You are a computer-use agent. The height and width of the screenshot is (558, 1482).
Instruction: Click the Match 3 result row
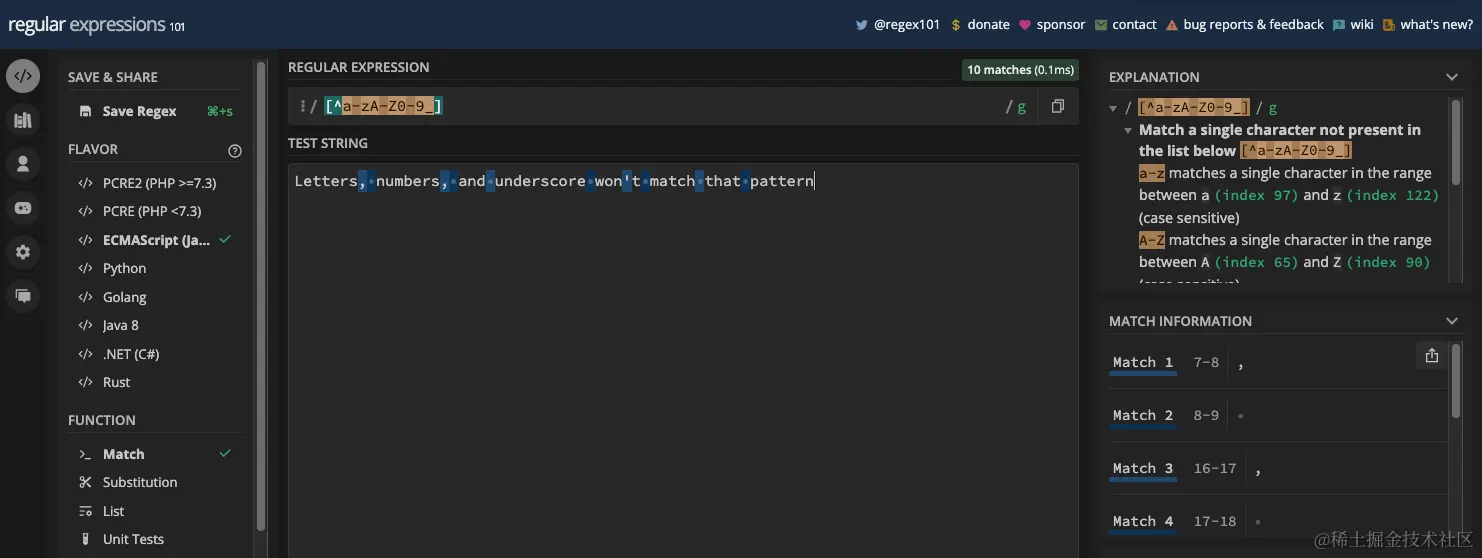[1278, 468]
